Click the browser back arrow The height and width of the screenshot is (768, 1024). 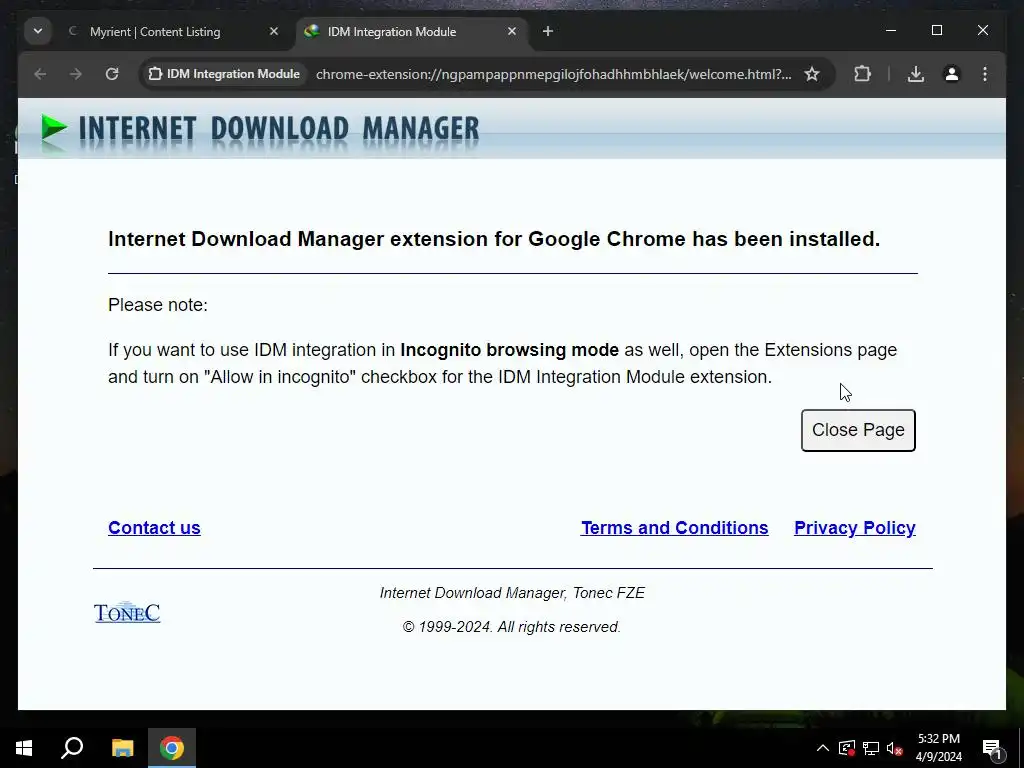[x=40, y=74]
